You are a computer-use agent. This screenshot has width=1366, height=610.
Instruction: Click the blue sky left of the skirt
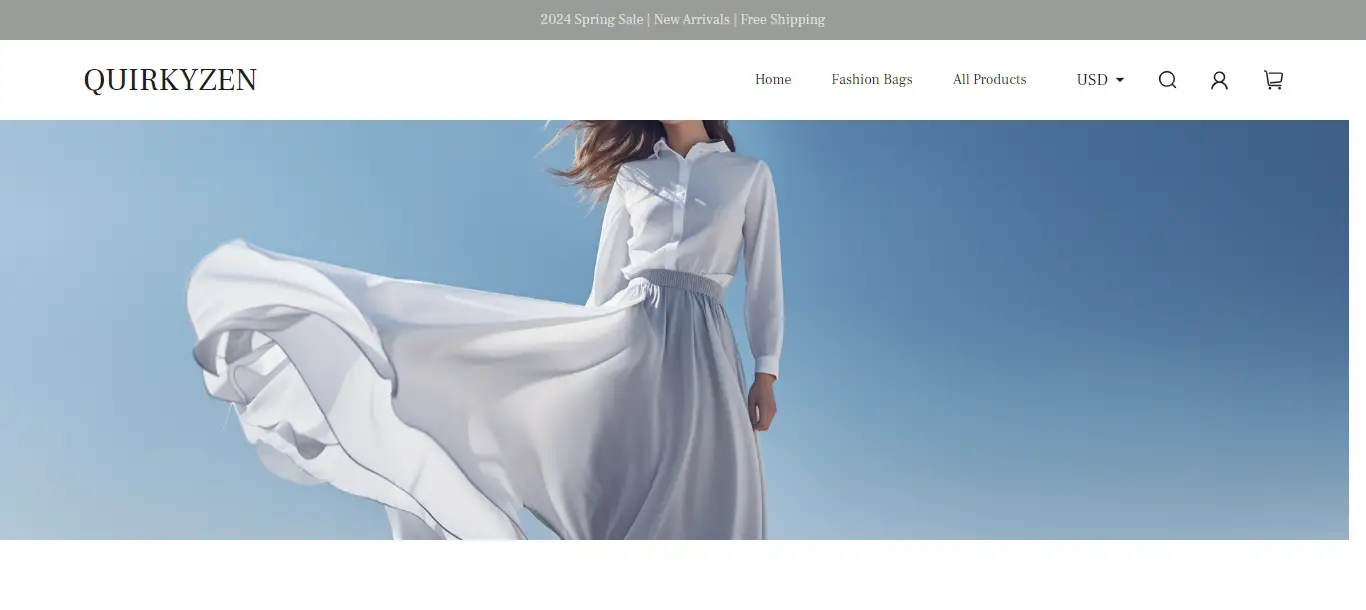click(x=90, y=330)
